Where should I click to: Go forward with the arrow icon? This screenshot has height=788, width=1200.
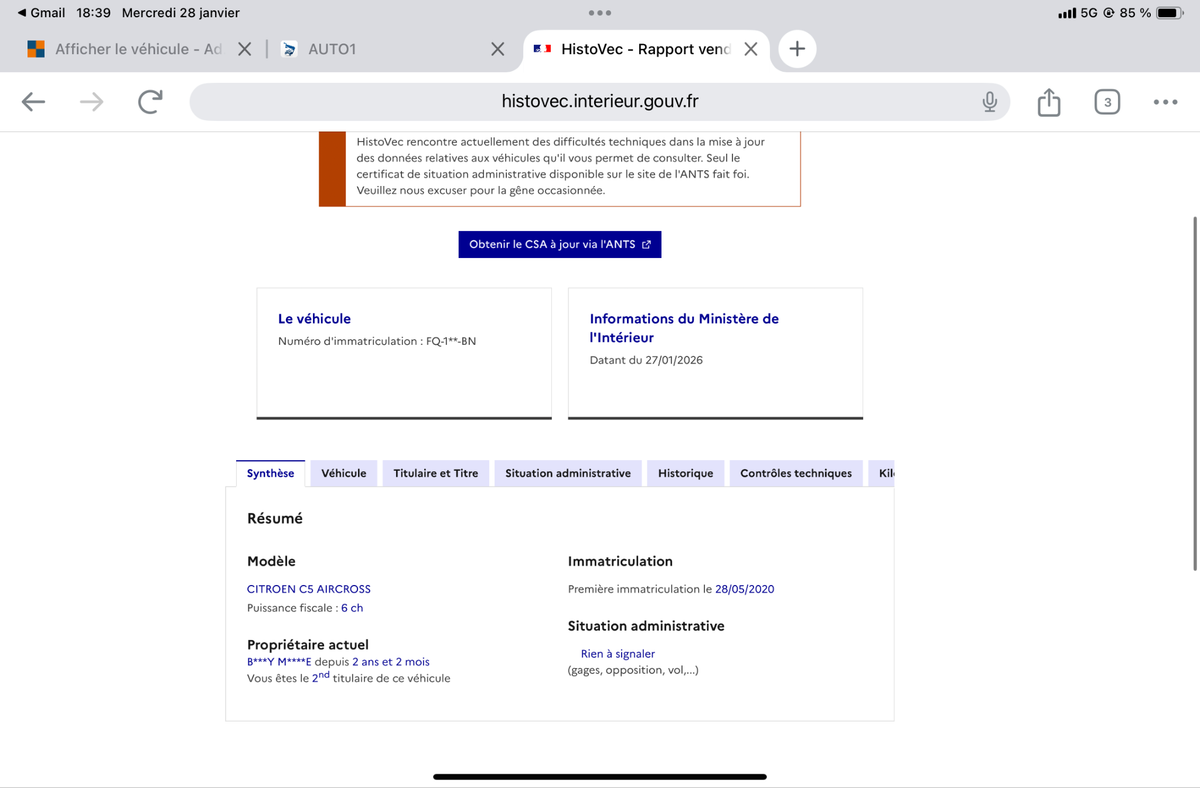pyautogui.click(x=92, y=101)
